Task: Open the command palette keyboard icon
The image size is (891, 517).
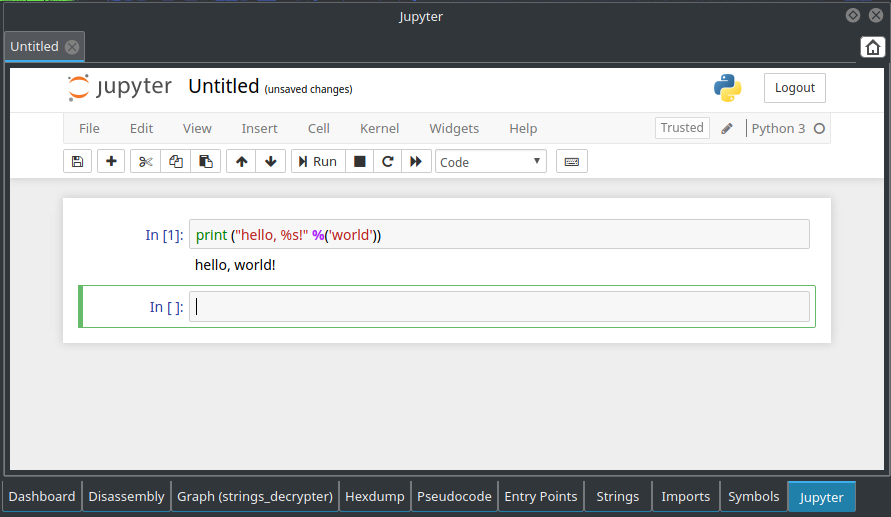Action: point(572,161)
